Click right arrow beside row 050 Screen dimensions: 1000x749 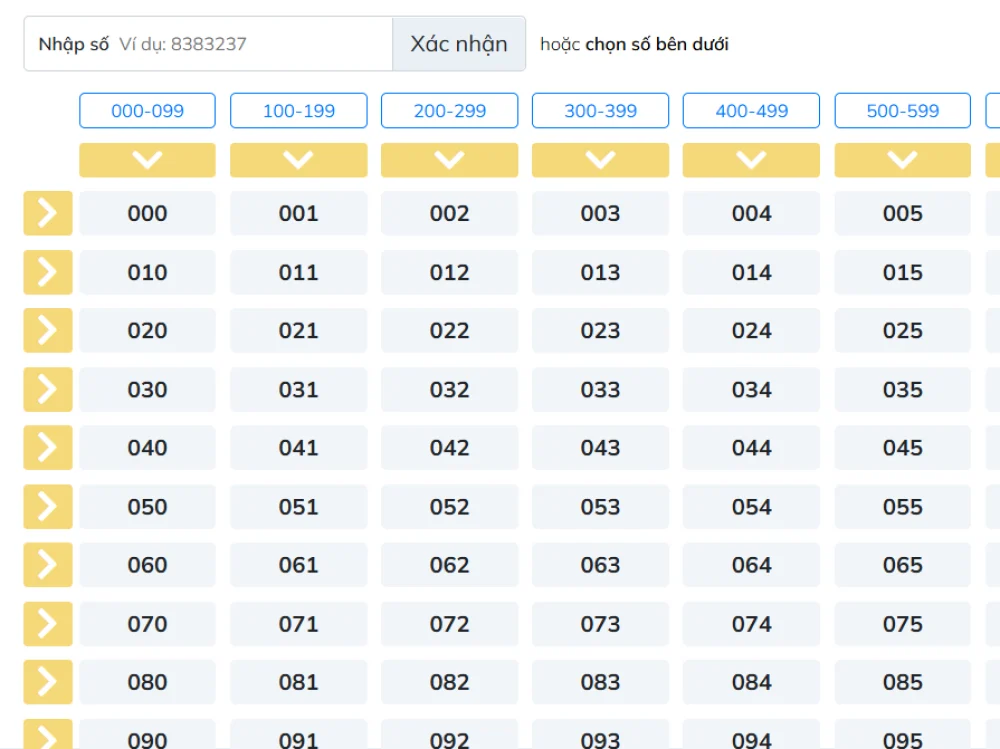[48, 507]
